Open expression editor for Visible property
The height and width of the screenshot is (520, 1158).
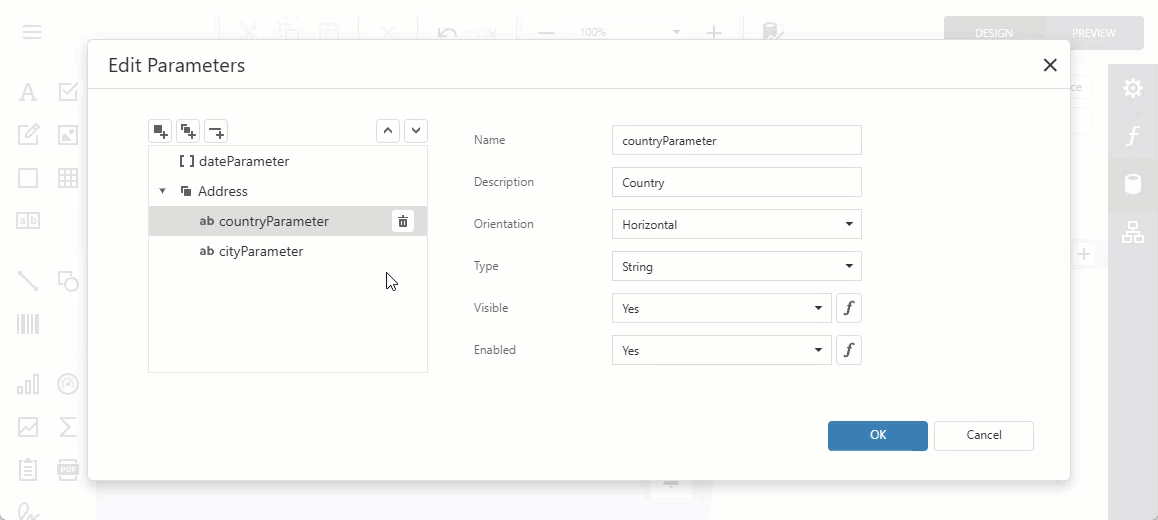point(849,308)
